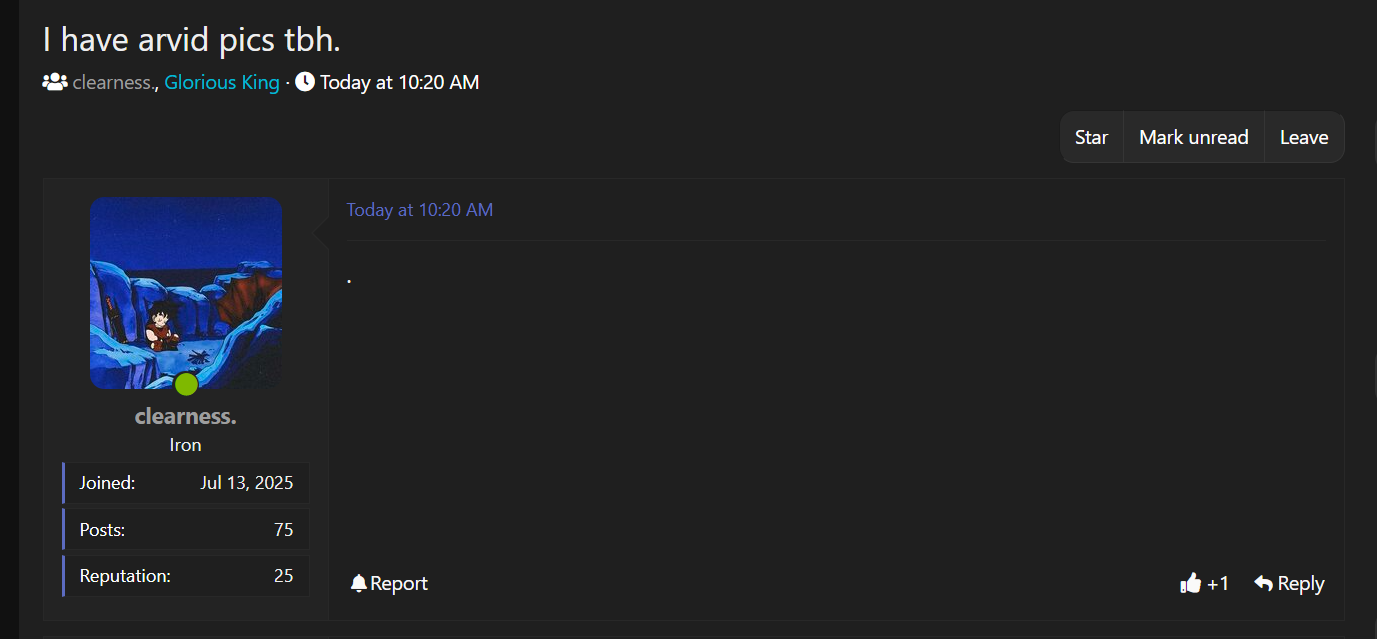Screen dimensions: 1377x639
Task: Click the participants group icon
Action: coord(54,82)
